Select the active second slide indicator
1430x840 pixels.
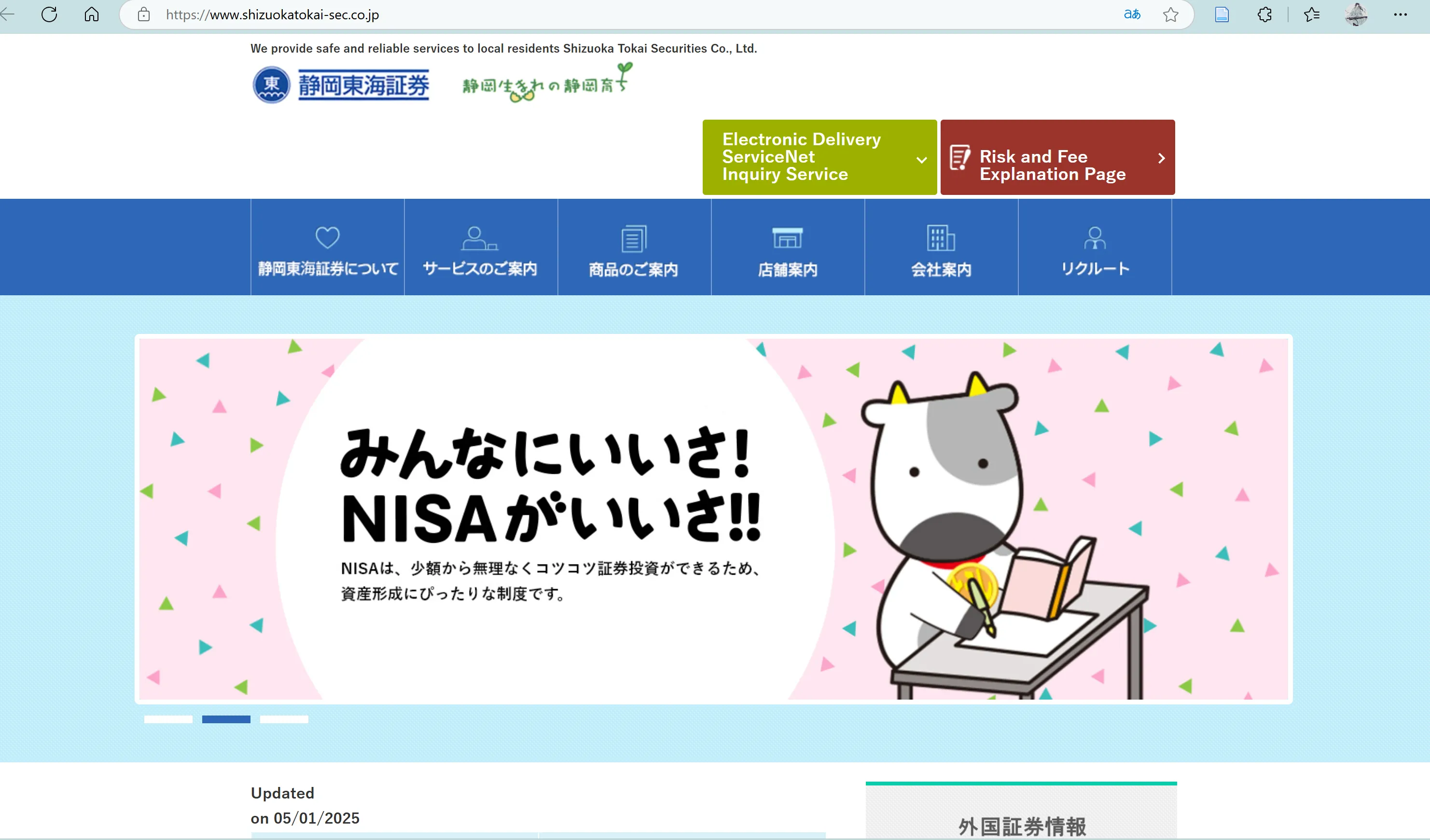point(226,719)
